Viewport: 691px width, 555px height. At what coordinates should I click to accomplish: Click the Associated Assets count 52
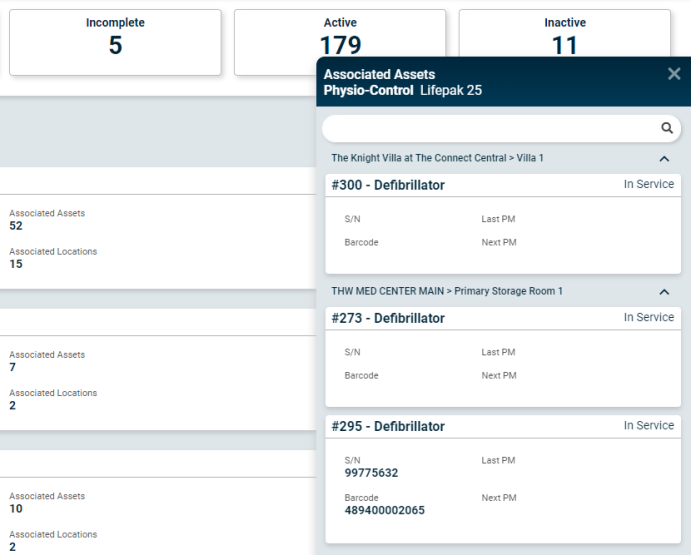point(16,226)
